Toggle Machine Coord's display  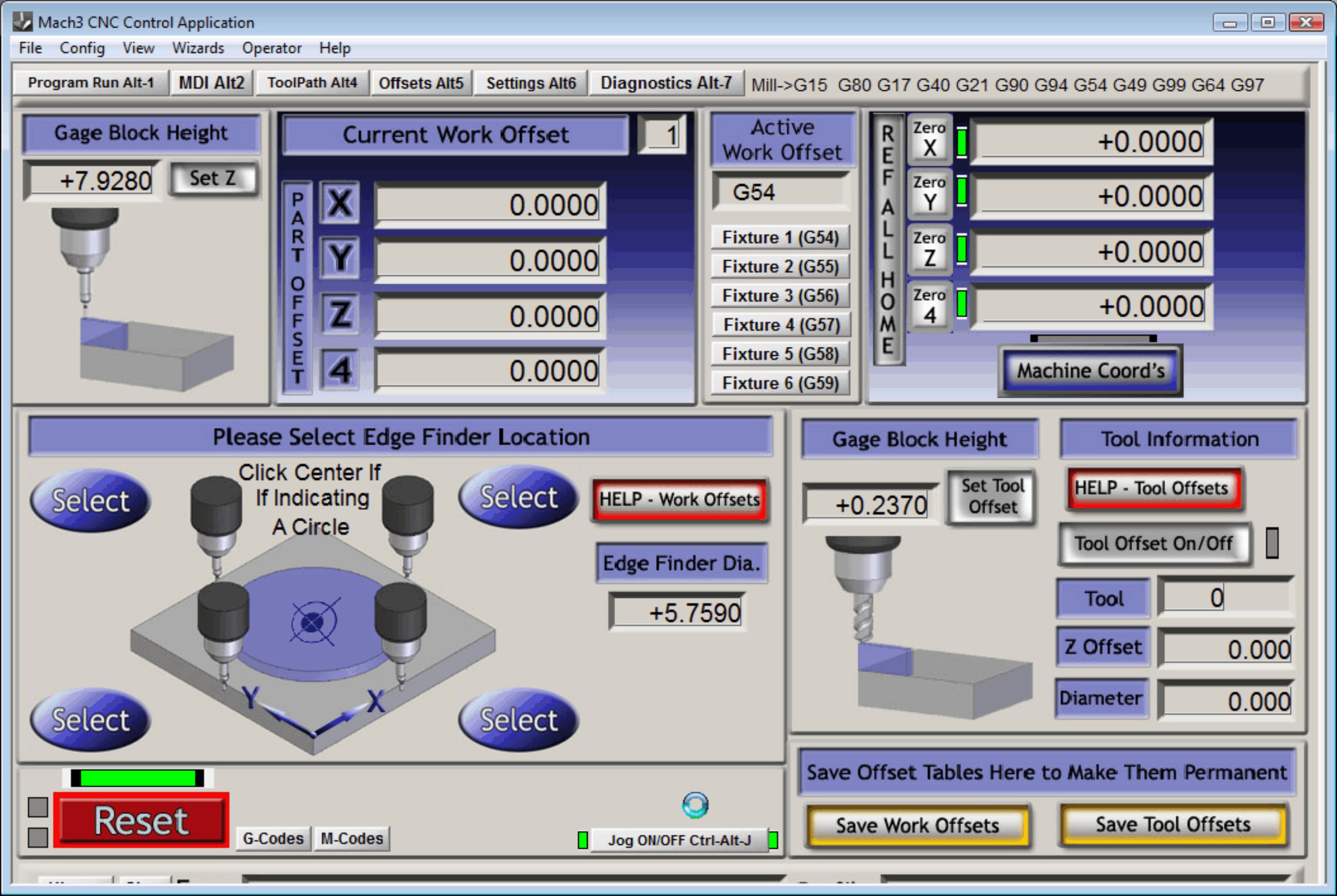coord(1091,370)
